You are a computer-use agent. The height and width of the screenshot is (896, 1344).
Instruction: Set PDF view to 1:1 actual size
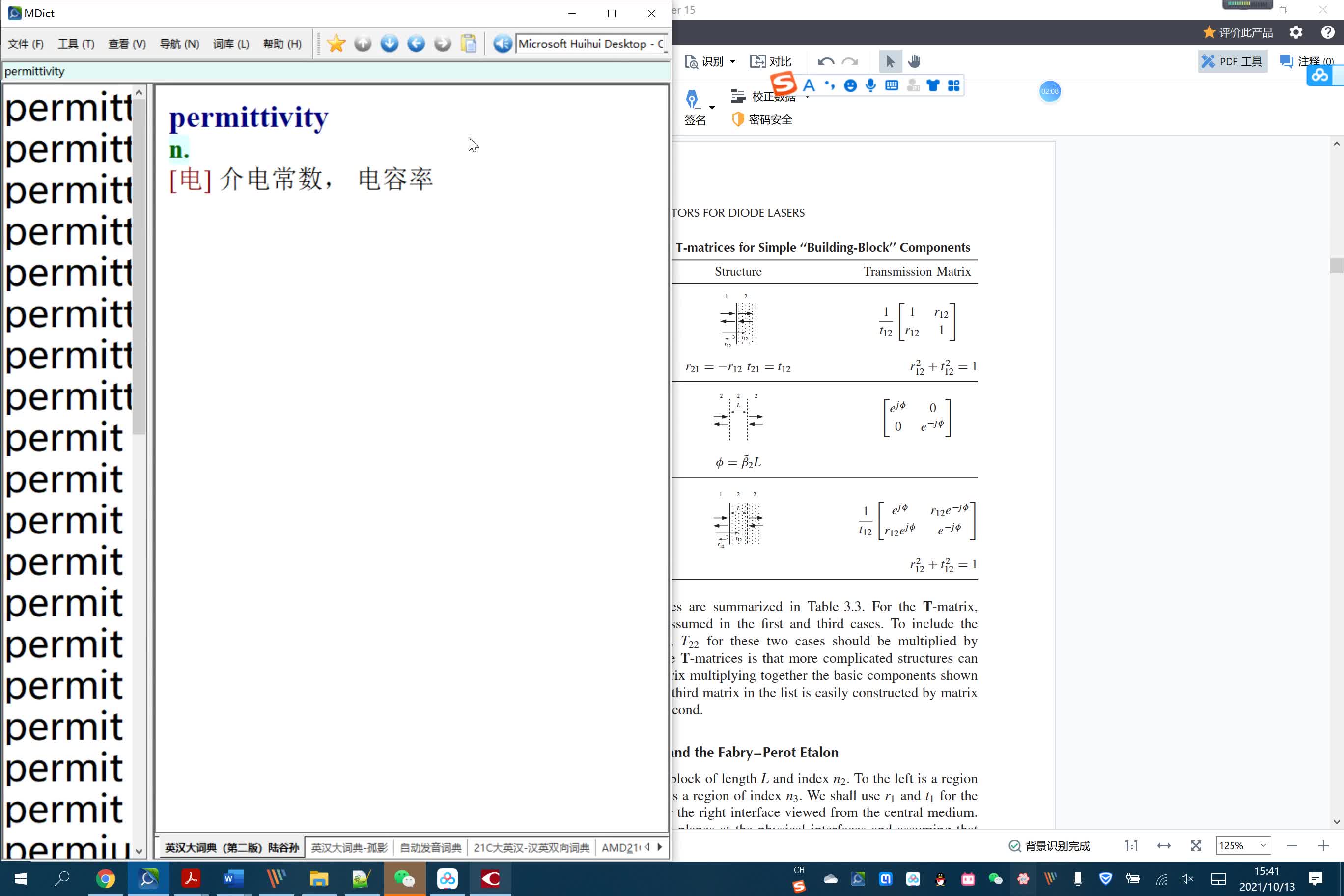click(x=1131, y=846)
